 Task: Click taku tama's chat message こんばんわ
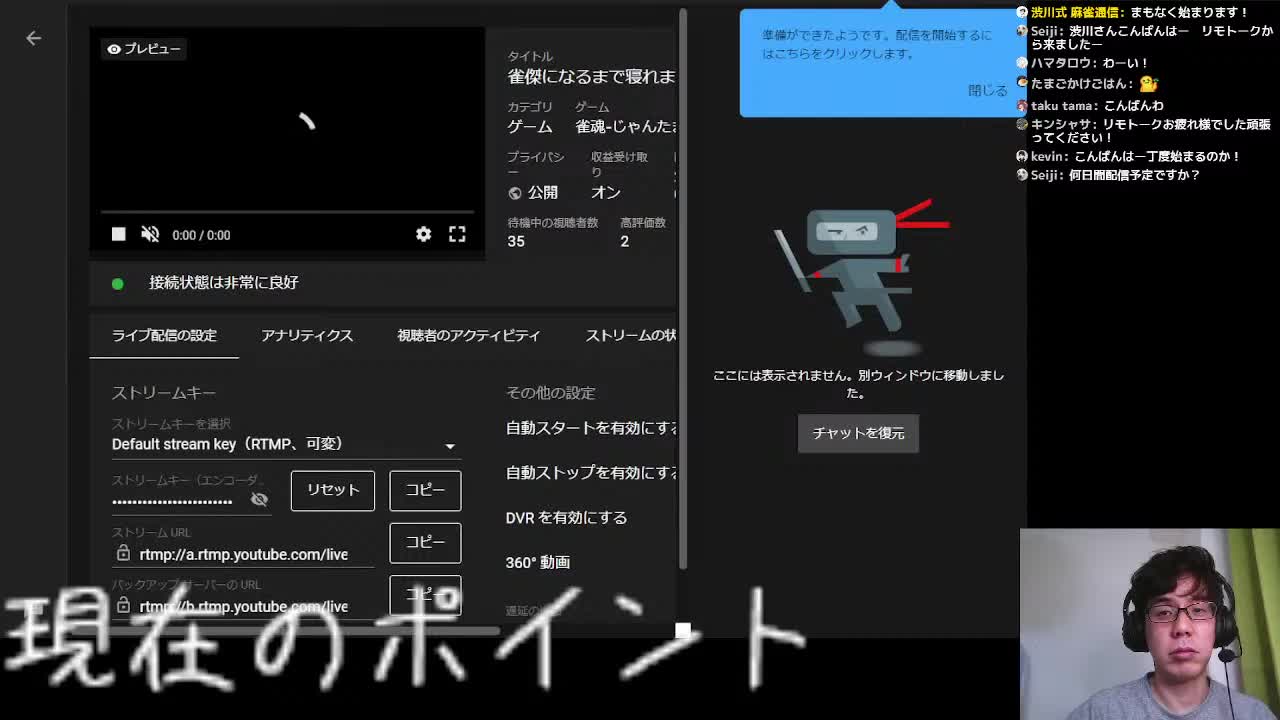(1133, 106)
